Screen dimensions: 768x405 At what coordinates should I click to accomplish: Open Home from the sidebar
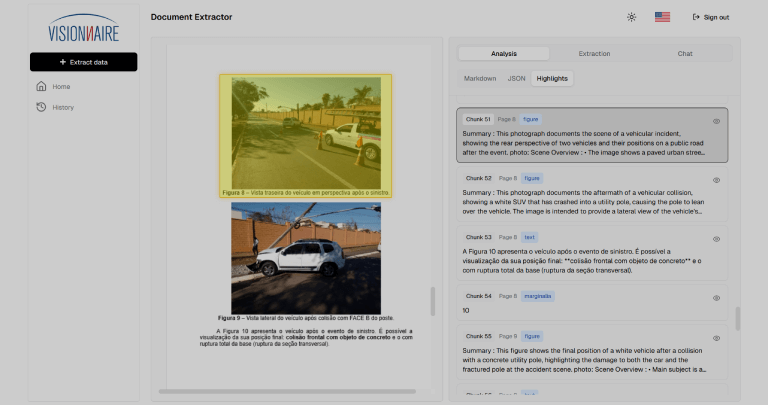(61, 86)
